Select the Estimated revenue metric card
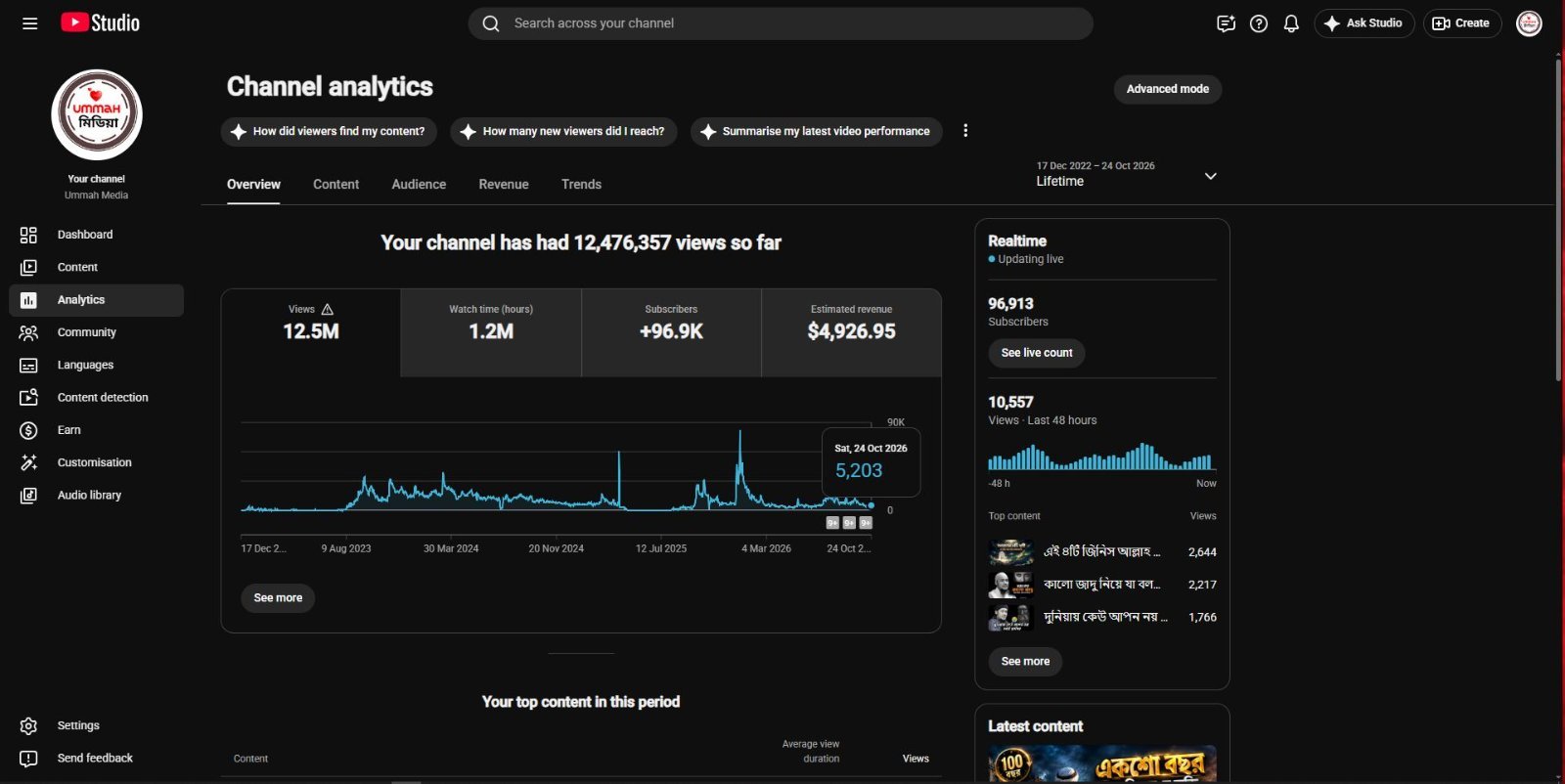Screen dimensions: 1565x784 point(851,332)
